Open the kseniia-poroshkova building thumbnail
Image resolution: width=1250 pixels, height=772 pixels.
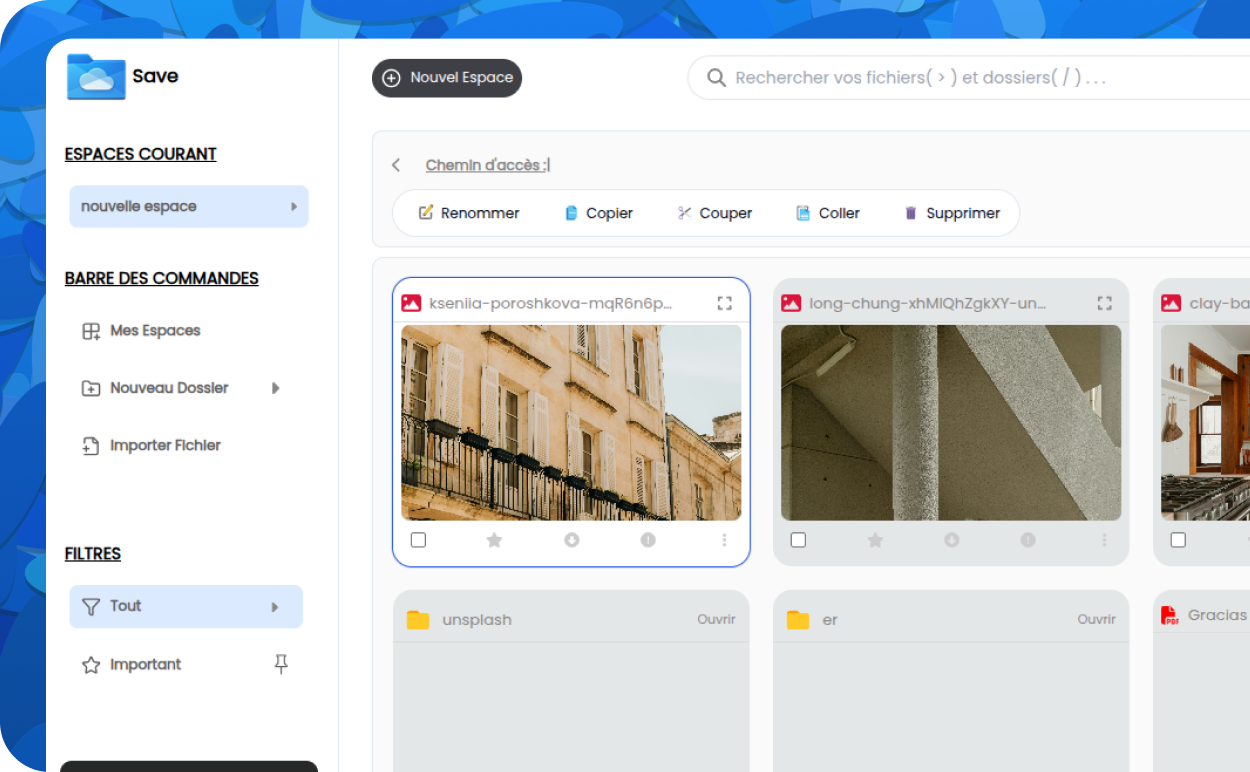(x=571, y=422)
